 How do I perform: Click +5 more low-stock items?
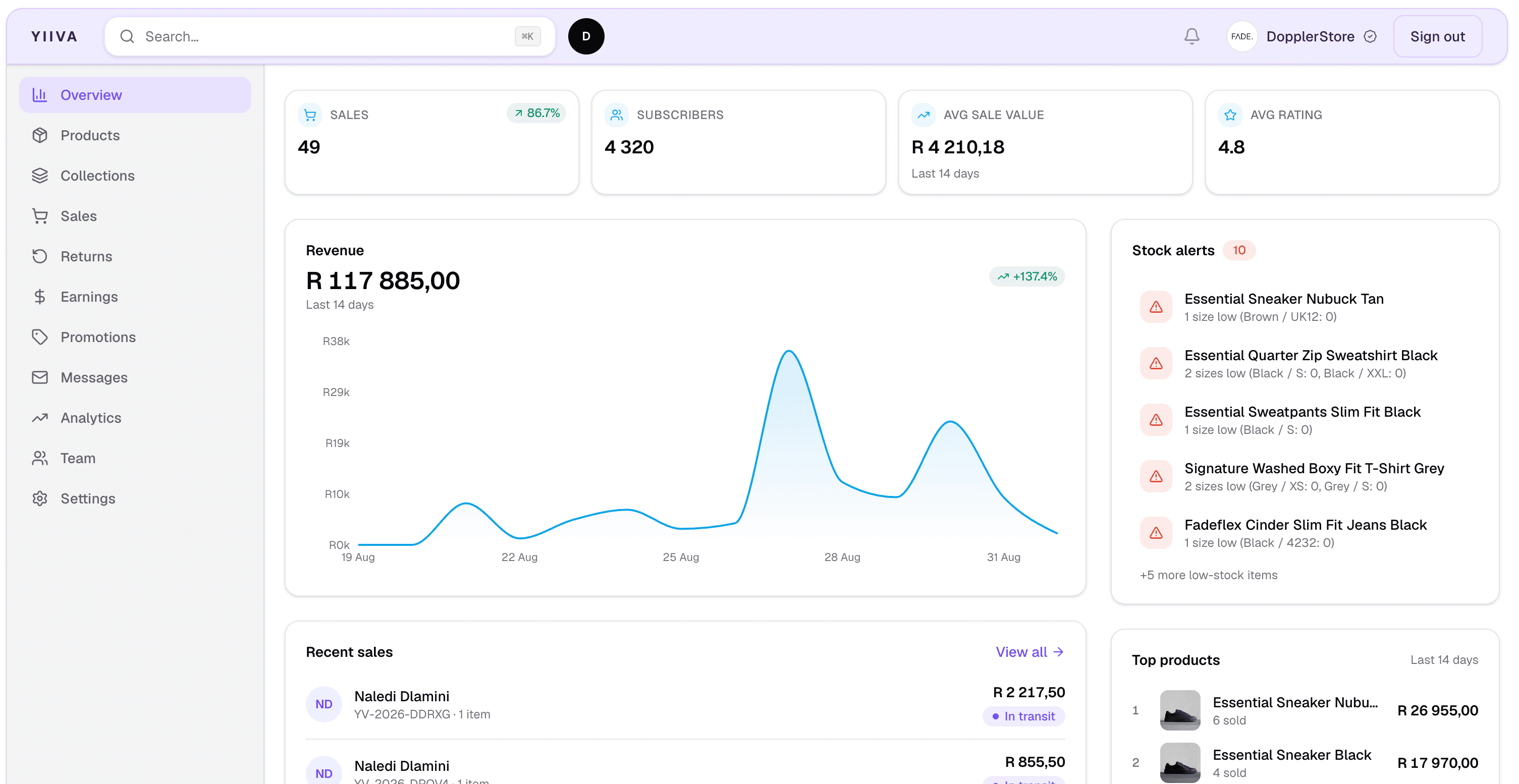tap(1208, 575)
